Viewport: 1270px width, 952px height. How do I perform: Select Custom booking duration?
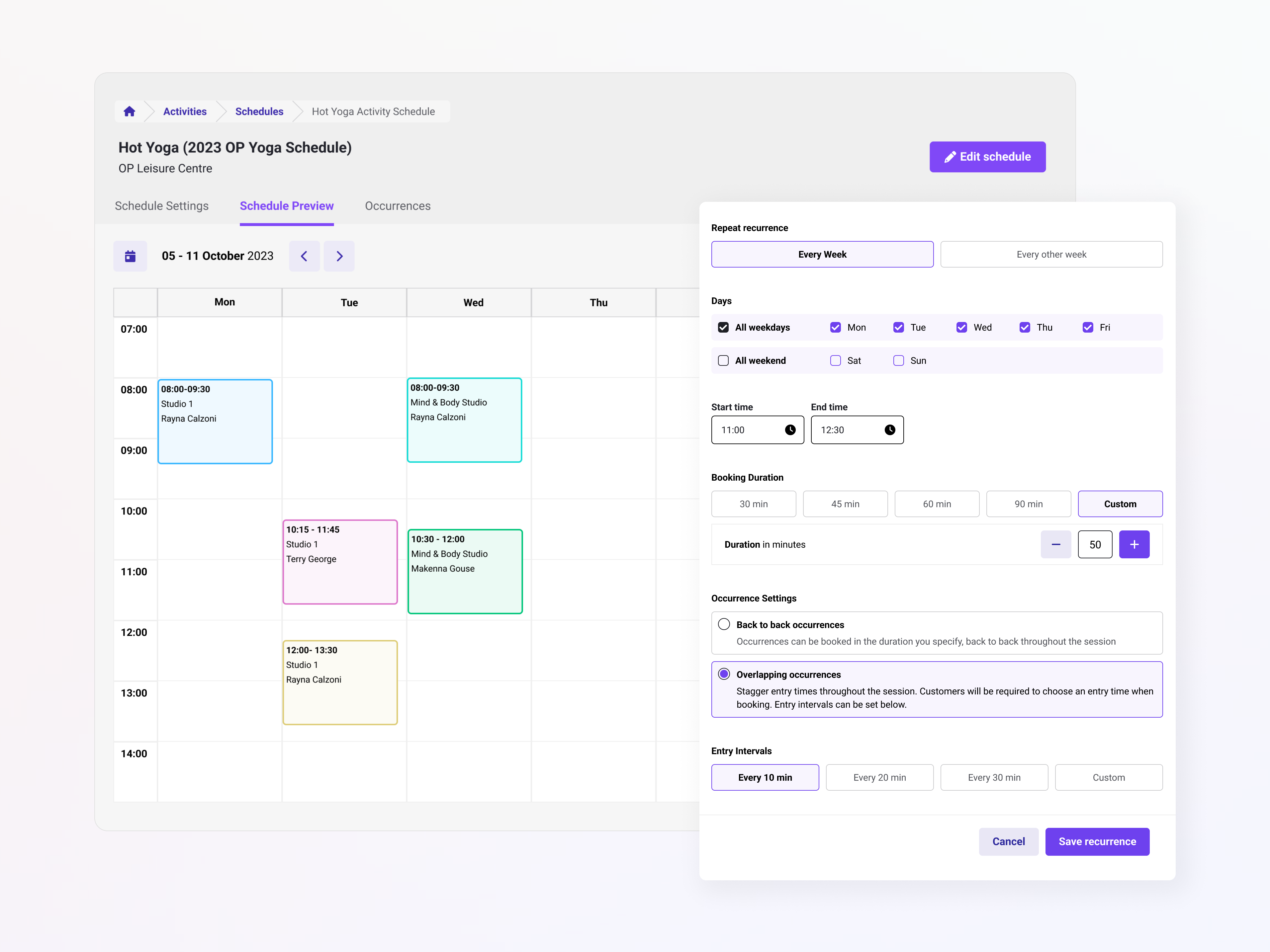[1120, 504]
